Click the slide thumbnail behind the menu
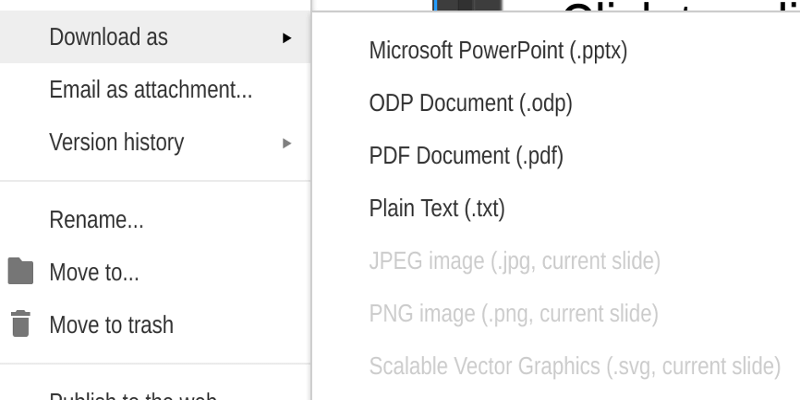This screenshot has height=400, width=800. click(468, 5)
